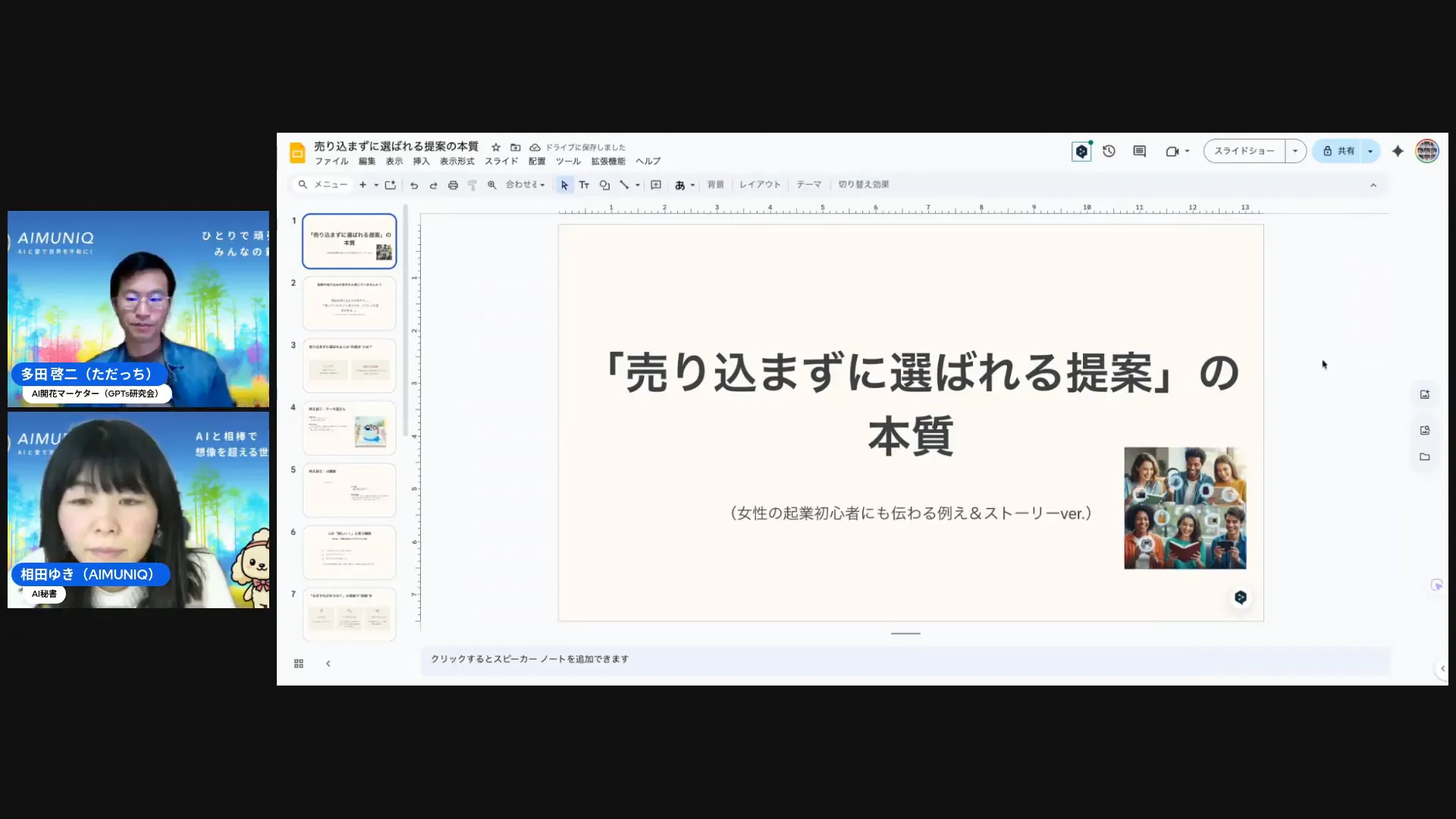Screen dimensions: 1456x819
Task: Open the スライド menu
Action: click(x=501, y=161)
